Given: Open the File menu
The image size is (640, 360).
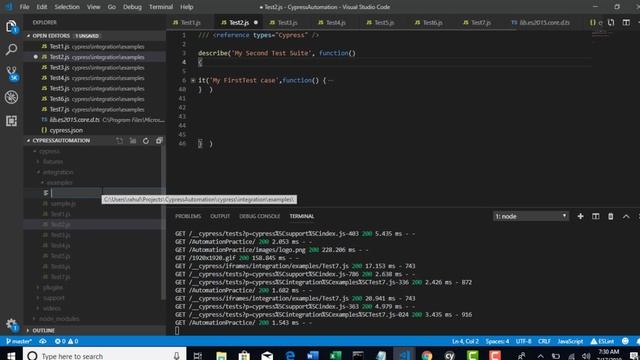Looking at the screenshot, I should click(x=24, y=7).
